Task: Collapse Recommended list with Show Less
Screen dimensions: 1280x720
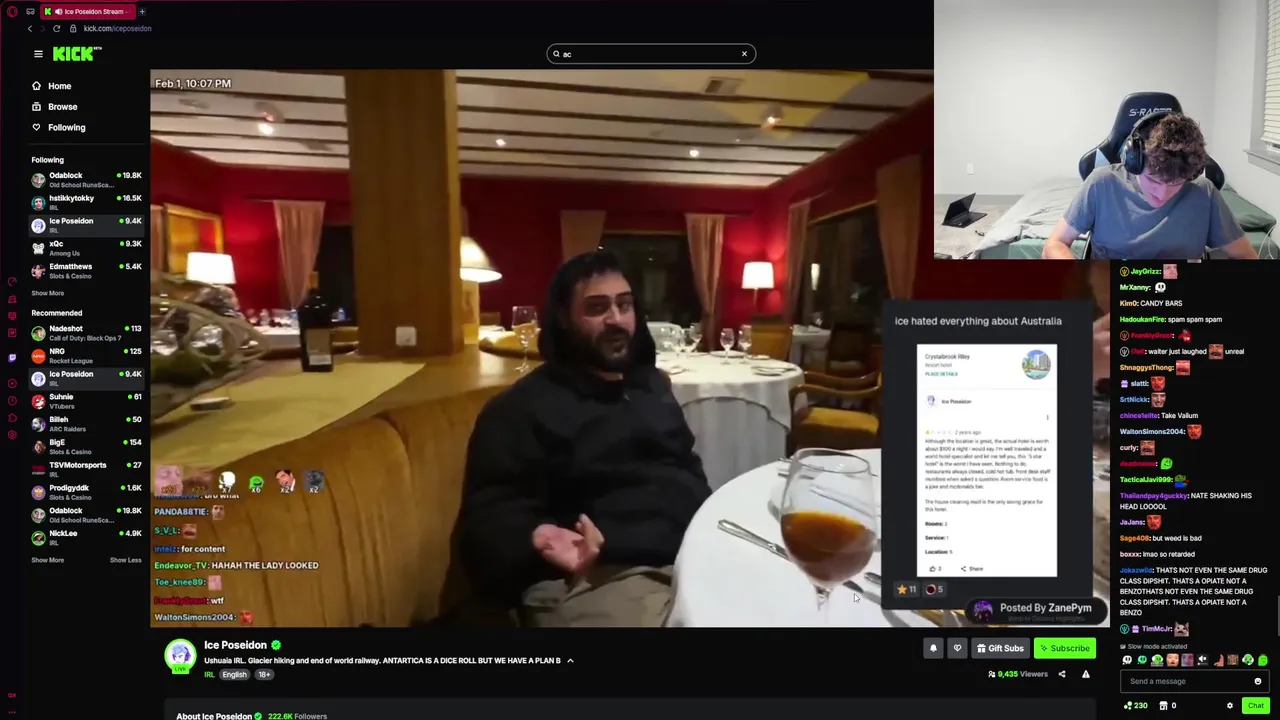Action: coord(125,560)
